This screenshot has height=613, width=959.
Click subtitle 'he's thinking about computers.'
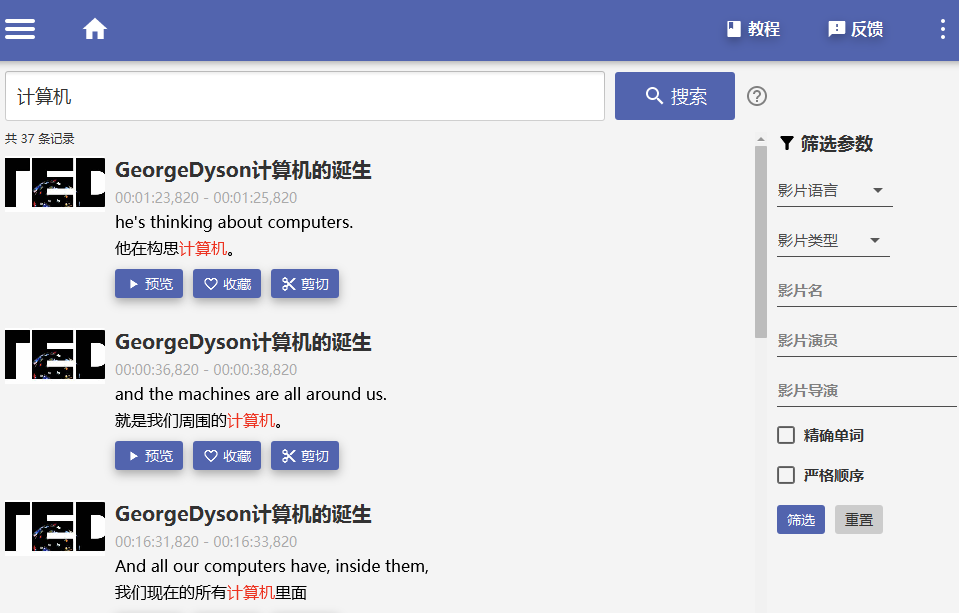pos(234,222)
